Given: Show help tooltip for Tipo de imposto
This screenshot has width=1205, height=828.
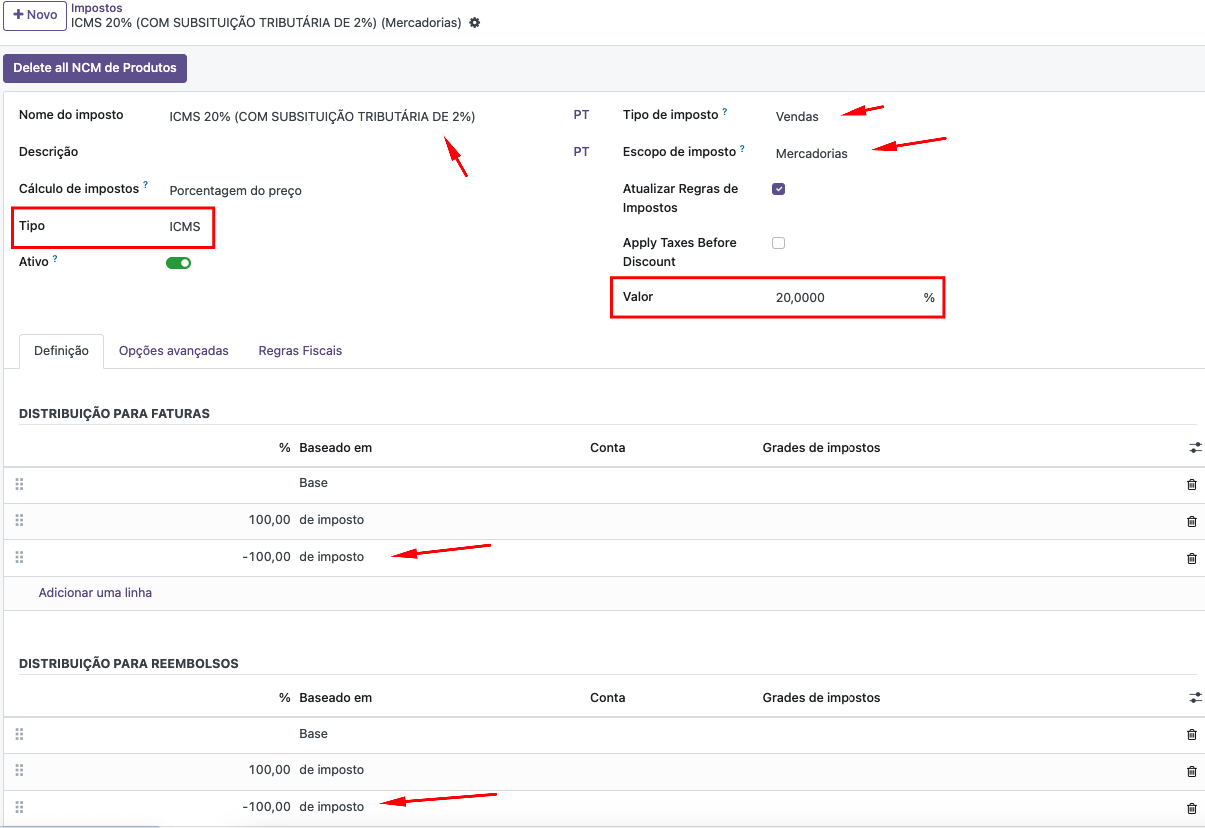Looking at the screenshot, I should pos(725,112).
